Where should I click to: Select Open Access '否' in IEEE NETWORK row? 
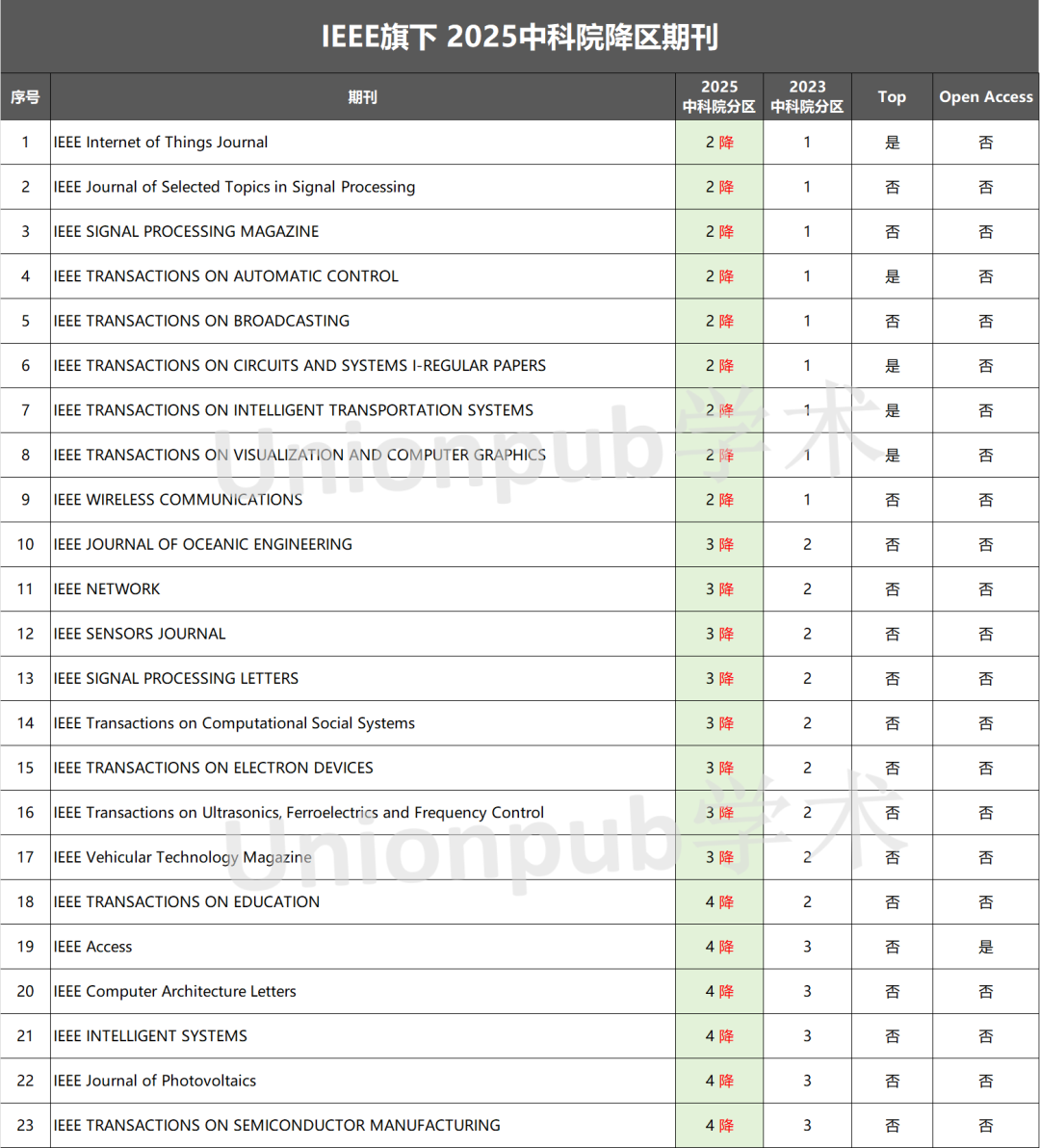pos(986,588)
